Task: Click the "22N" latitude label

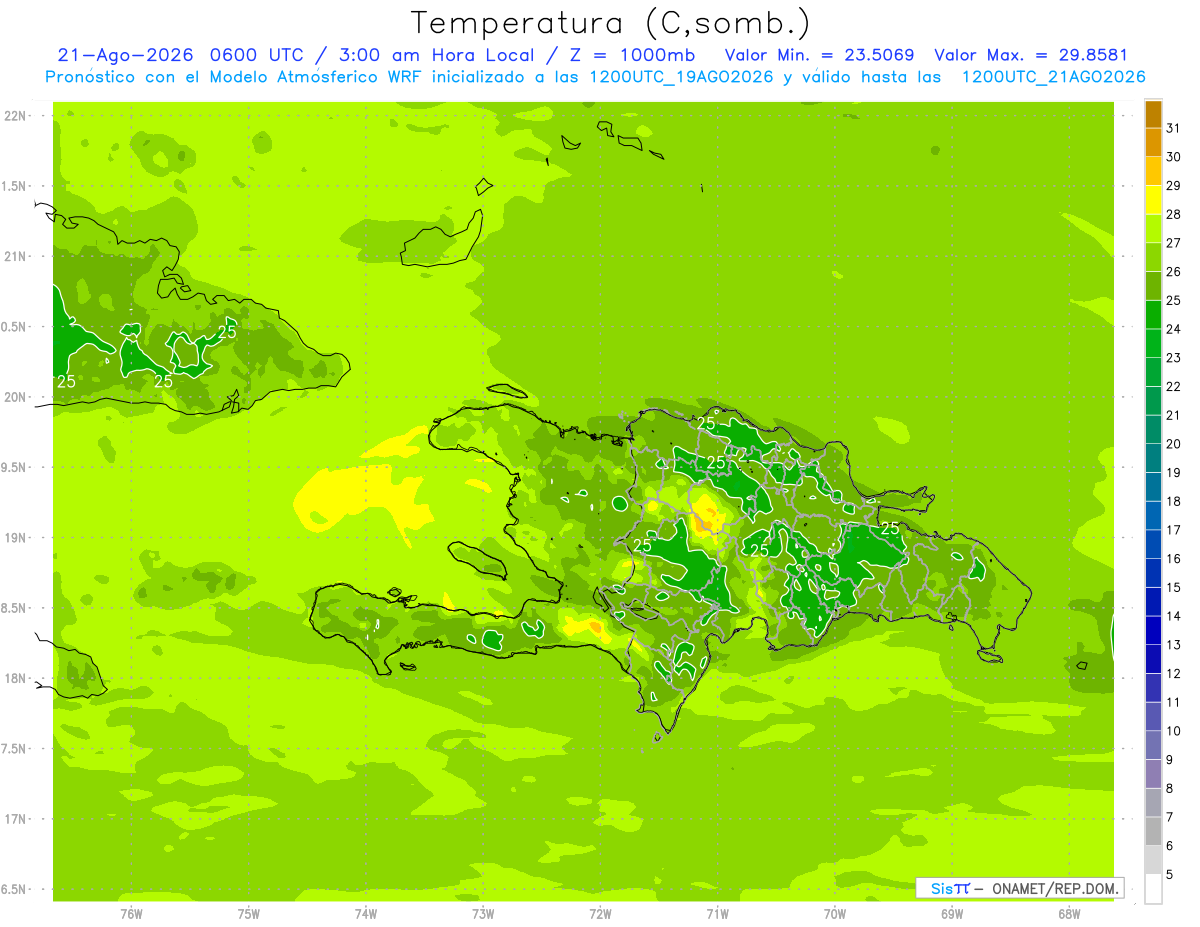Action: tap(16, 116)
